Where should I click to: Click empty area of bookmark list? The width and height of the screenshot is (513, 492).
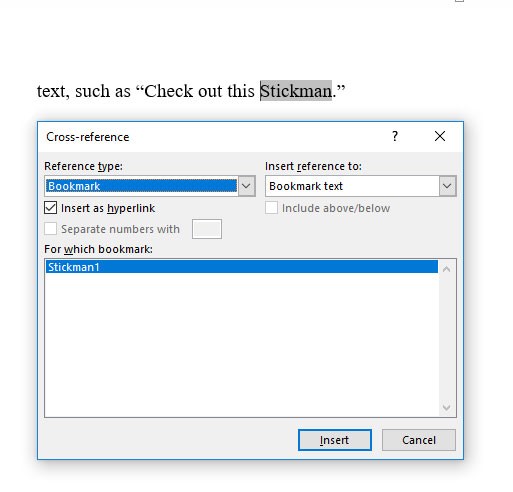pyautogui.click(x=242, y=343)
